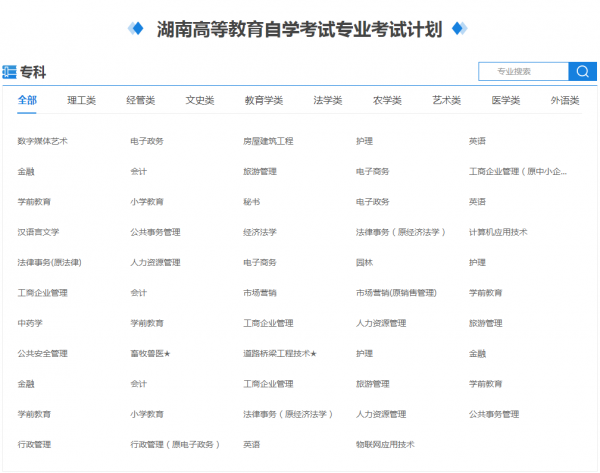Click 公共事务管理 link beside 汉语言文学
This screenshot has height=473, width=600.
[x=155, y=232]
